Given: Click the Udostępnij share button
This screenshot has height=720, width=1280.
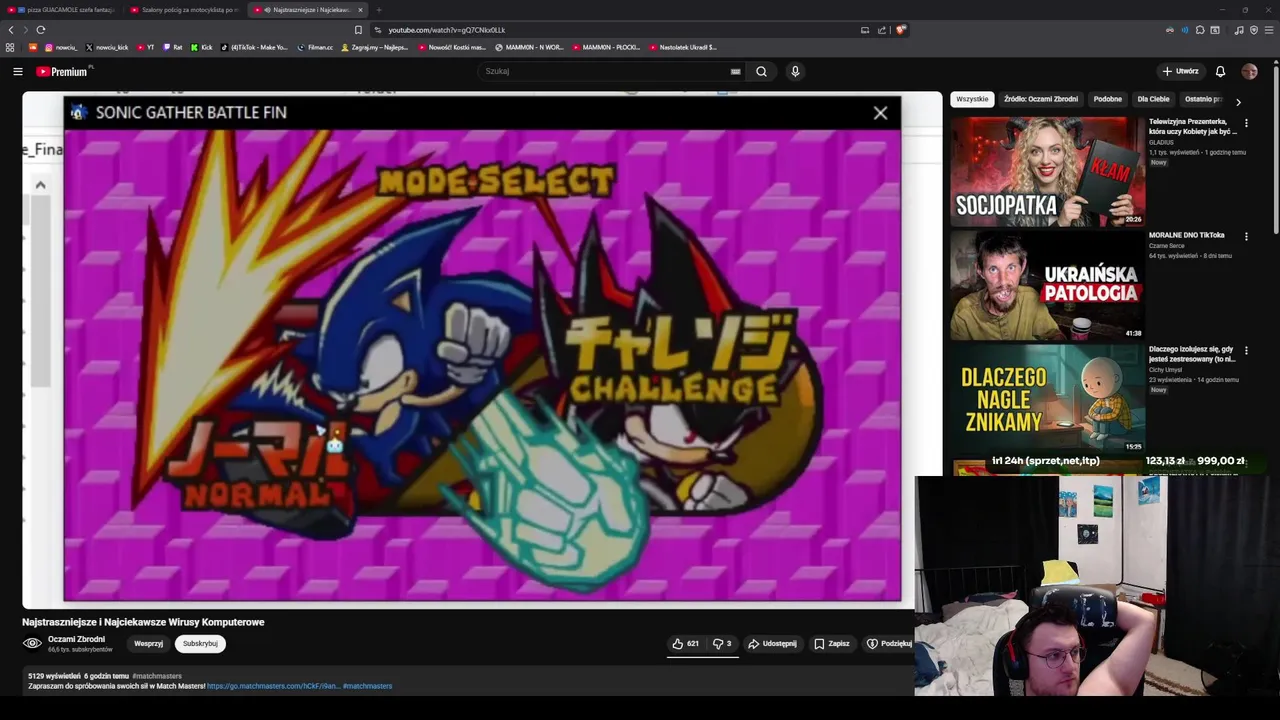Looking at the screenshot, I should [772, 644].
